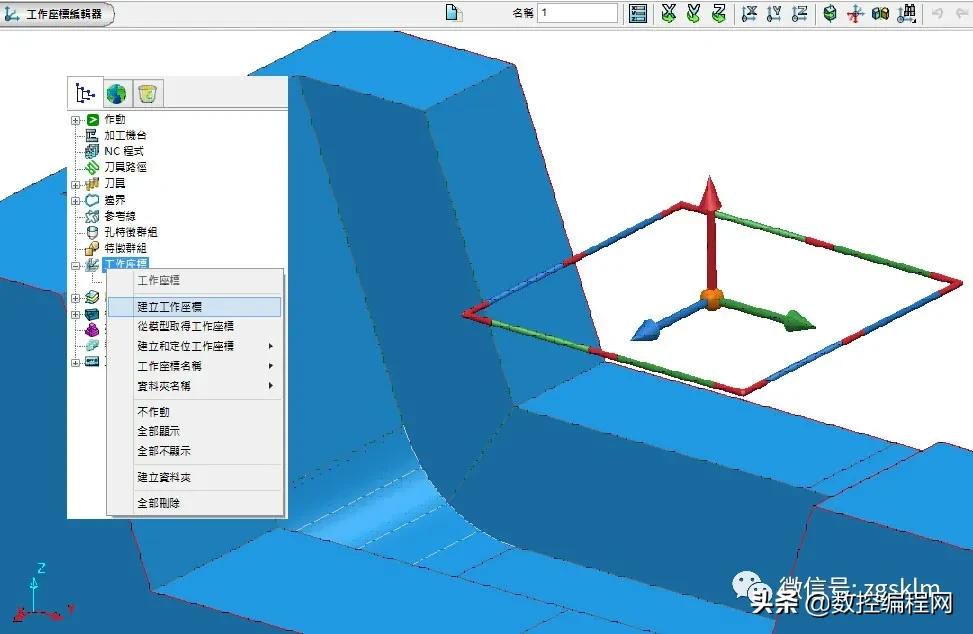
Task: Open the recycle bin tab
Action: point(147,94)
